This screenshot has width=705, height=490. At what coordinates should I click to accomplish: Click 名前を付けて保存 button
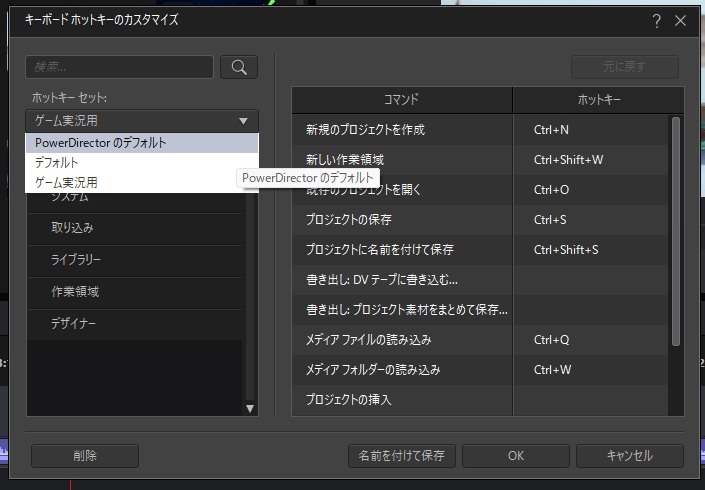click(402, 456)
